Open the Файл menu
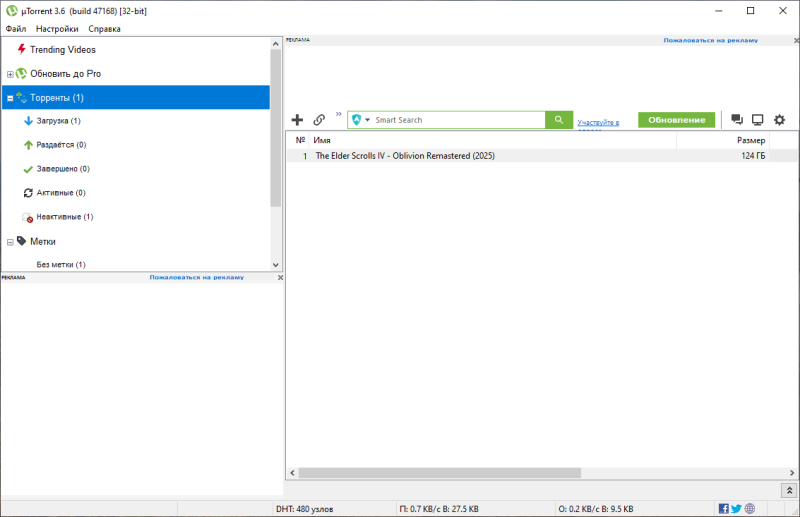 (x=16, y=29)
